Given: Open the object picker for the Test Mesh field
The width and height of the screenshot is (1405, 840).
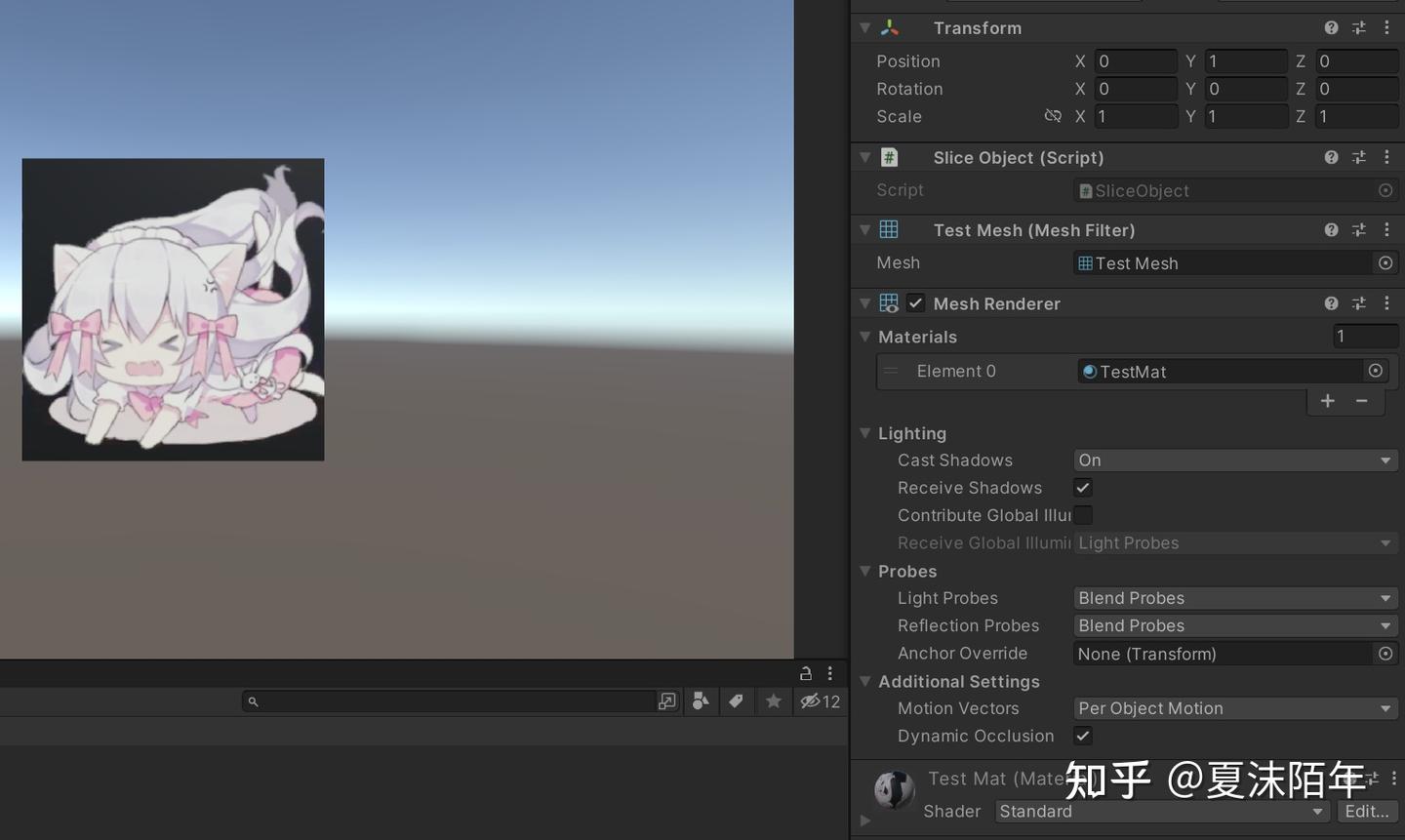Looking at the screenshot, I should 1385,262.
